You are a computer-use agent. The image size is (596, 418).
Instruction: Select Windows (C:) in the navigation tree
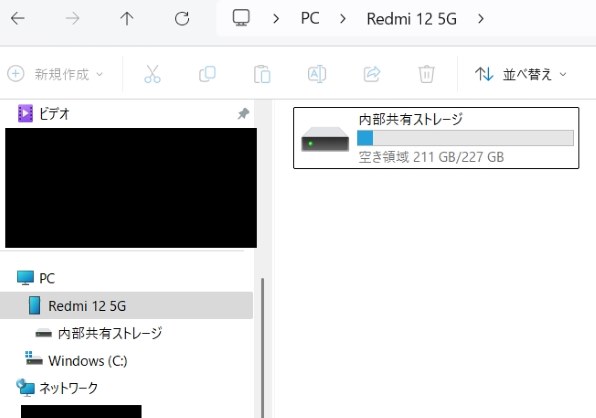pyautogui.click(x=88, y=361)
